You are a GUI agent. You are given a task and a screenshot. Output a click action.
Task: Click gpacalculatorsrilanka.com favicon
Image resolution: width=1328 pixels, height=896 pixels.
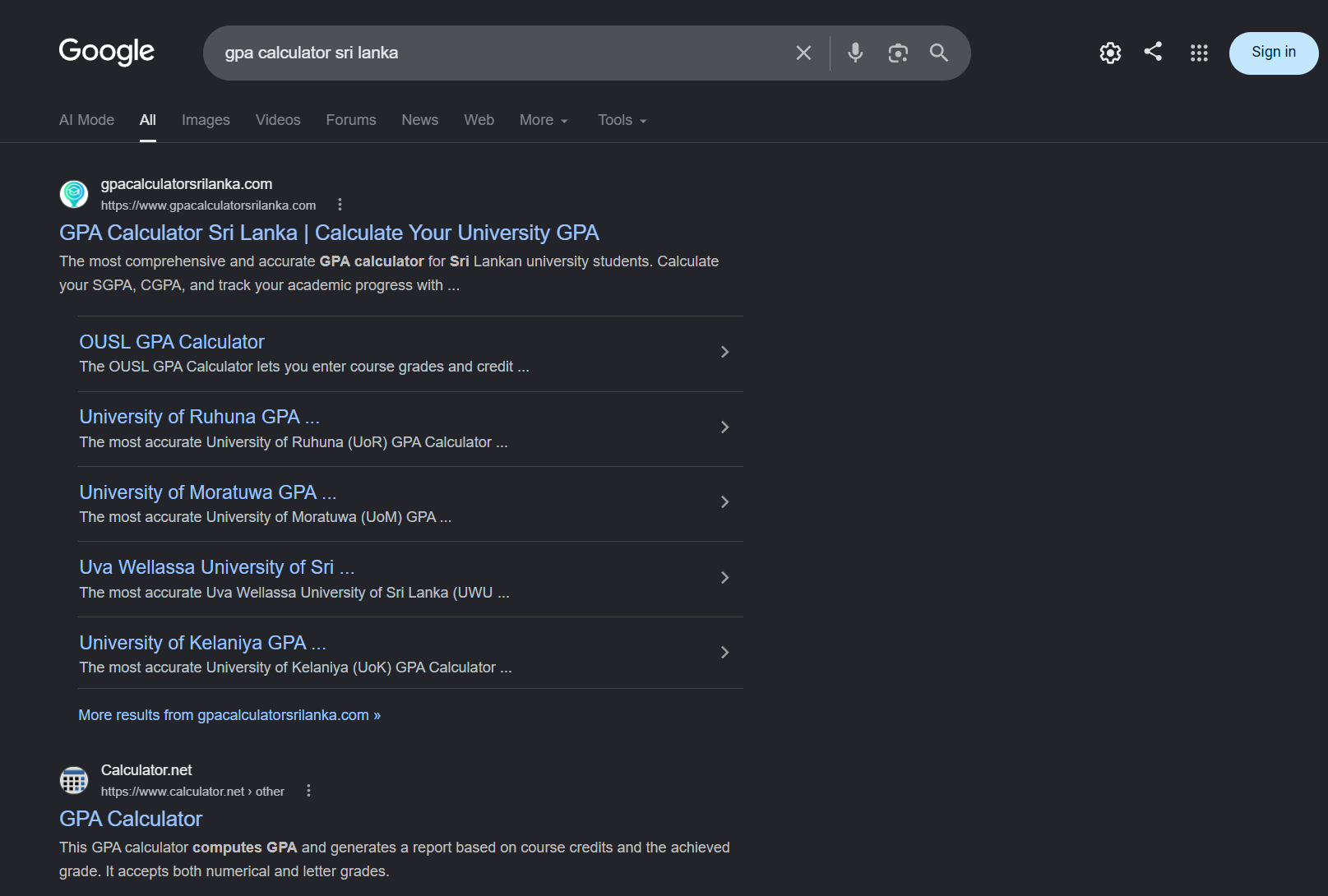74,194
